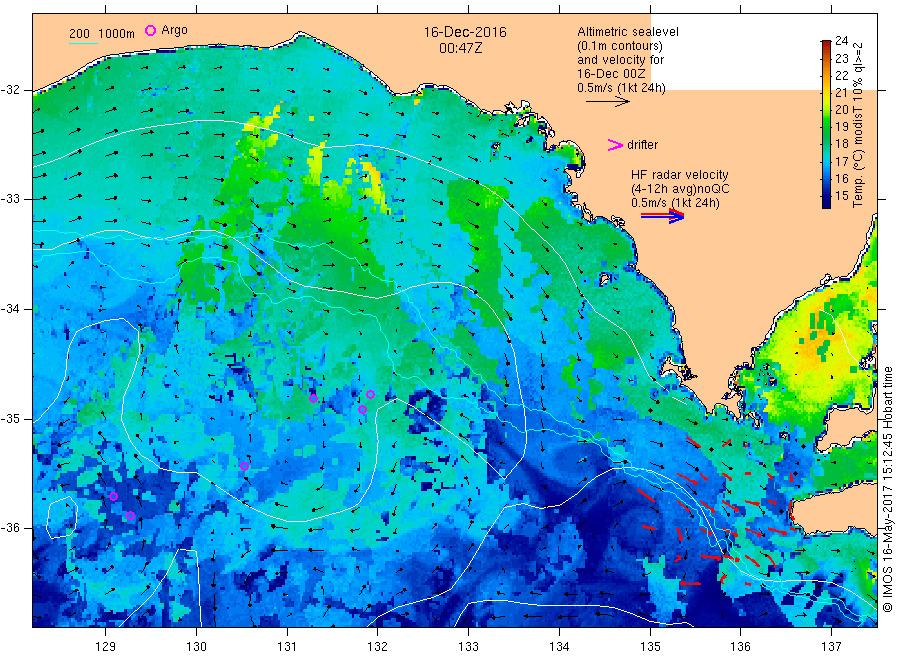Click the "24" color bar tick label
900x660 pixels.
pyautogui.click(x=841, y=41)
